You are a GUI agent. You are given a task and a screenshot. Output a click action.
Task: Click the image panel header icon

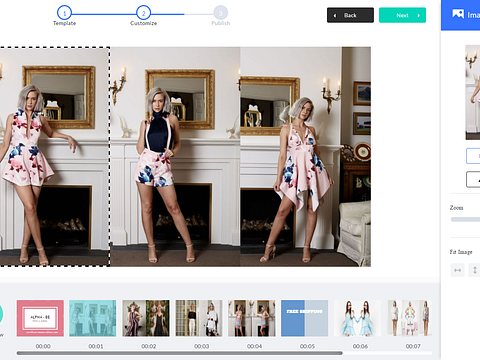click(x=458, y=14)
